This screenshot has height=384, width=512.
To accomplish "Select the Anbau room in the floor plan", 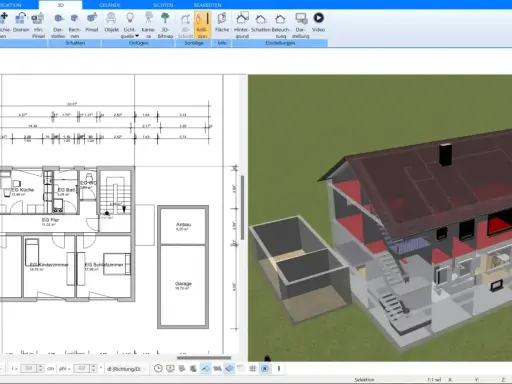I will tap(183, 227).
